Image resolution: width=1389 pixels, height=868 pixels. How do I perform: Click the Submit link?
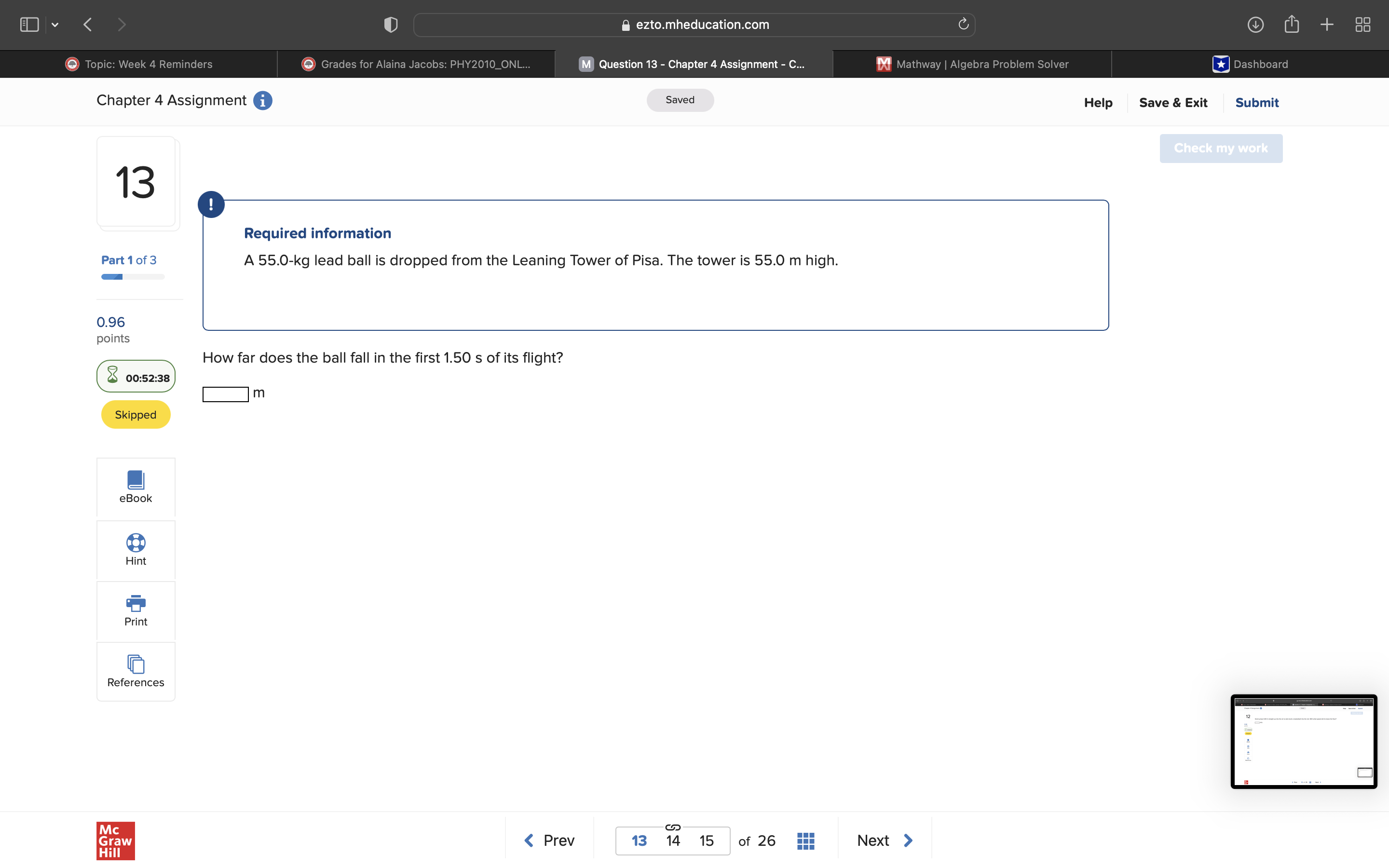1256,103
